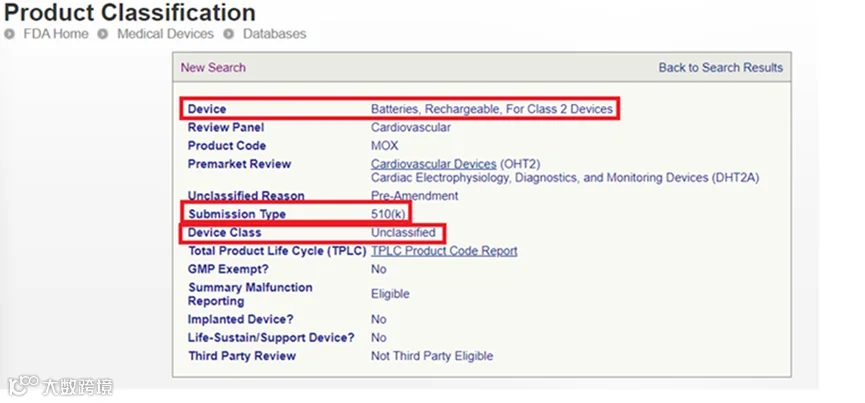This screenshot has width=865, height=403.
Task: Click the 'Device' field label
Action: pyautogui.click(x=207, y=109)
